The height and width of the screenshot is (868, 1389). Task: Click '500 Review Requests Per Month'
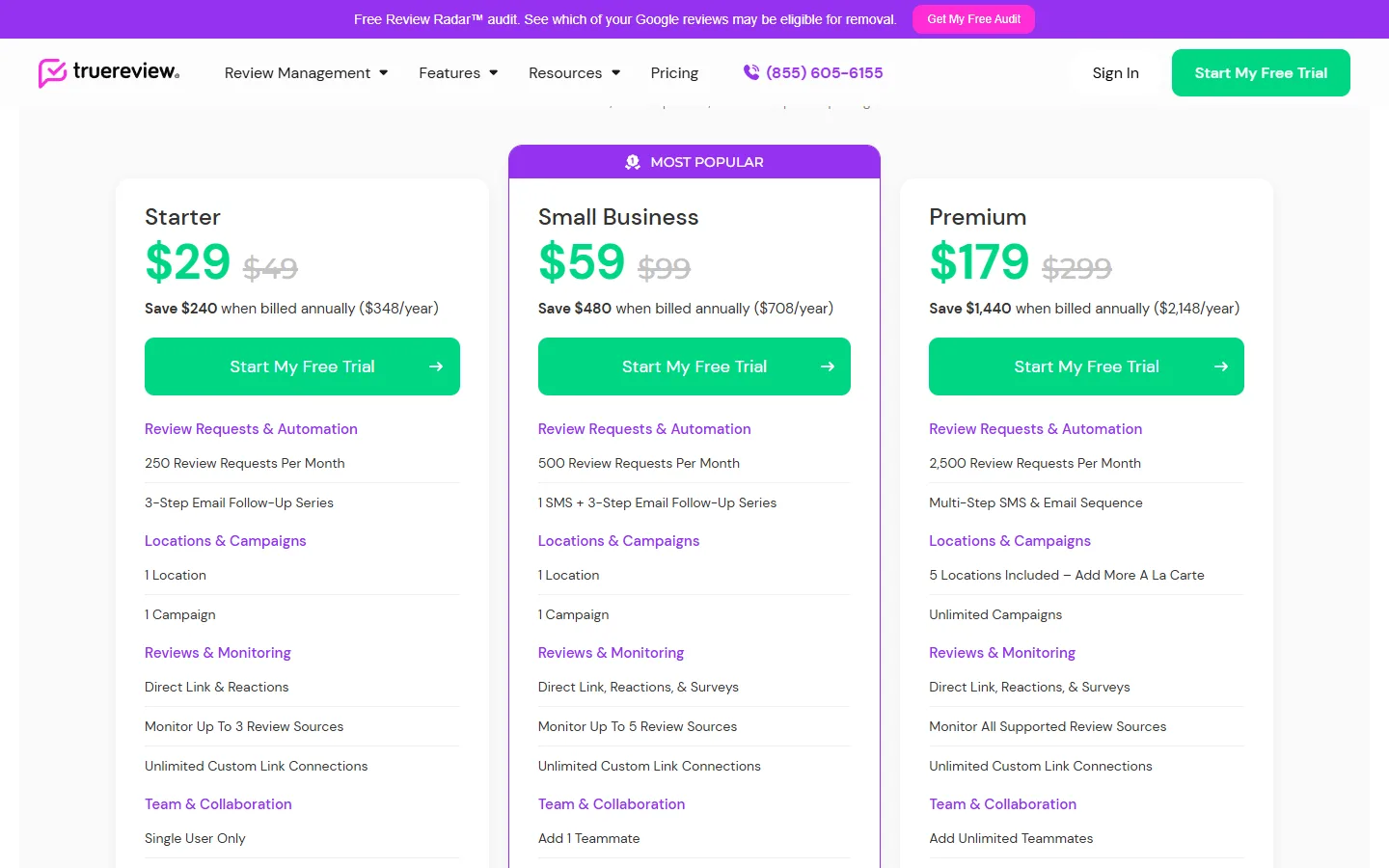pos(639,463)
